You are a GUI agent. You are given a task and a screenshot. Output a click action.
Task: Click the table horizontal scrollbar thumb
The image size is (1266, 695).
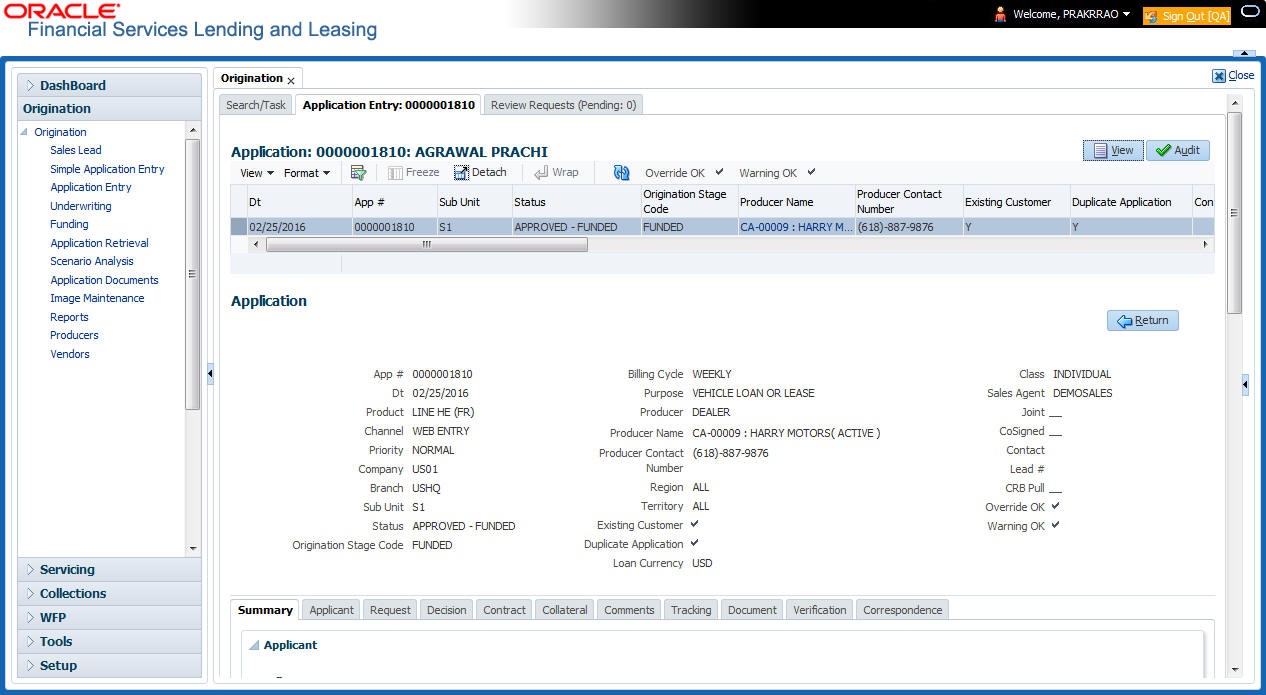[x=427, y=244]
